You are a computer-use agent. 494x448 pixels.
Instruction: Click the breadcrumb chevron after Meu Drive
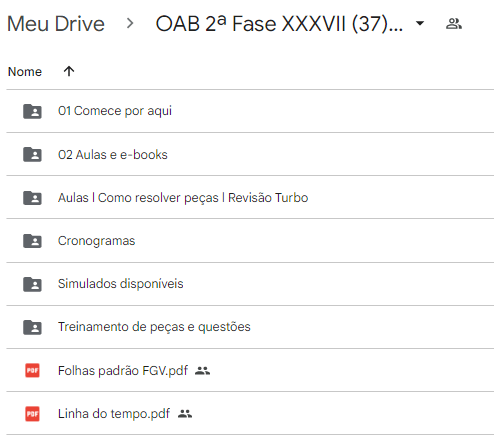pos(130,23)
